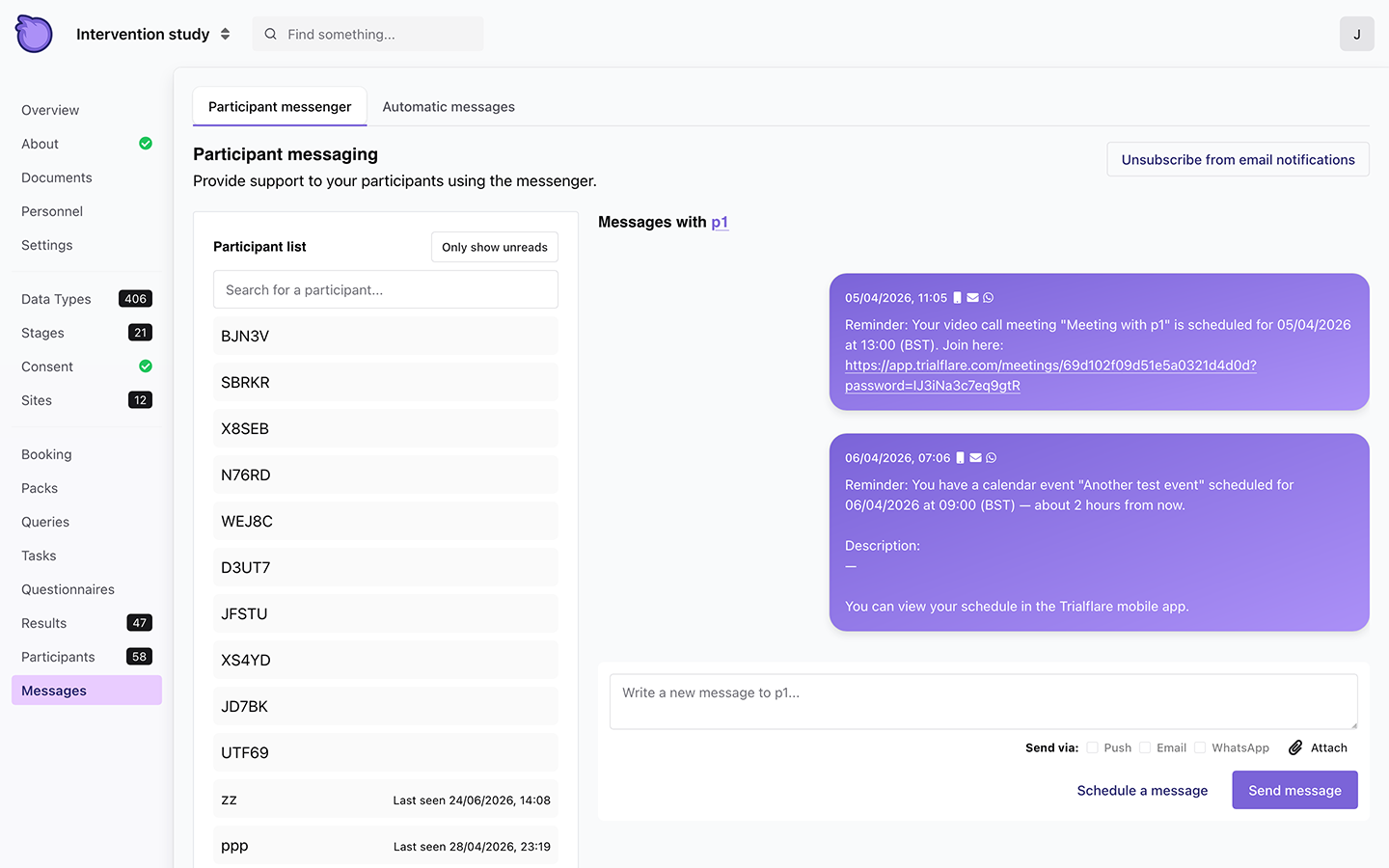Click the green check beside Consent
Image resolution: width=1389 pixels, height=868 pixels.
tap(146, 366)
